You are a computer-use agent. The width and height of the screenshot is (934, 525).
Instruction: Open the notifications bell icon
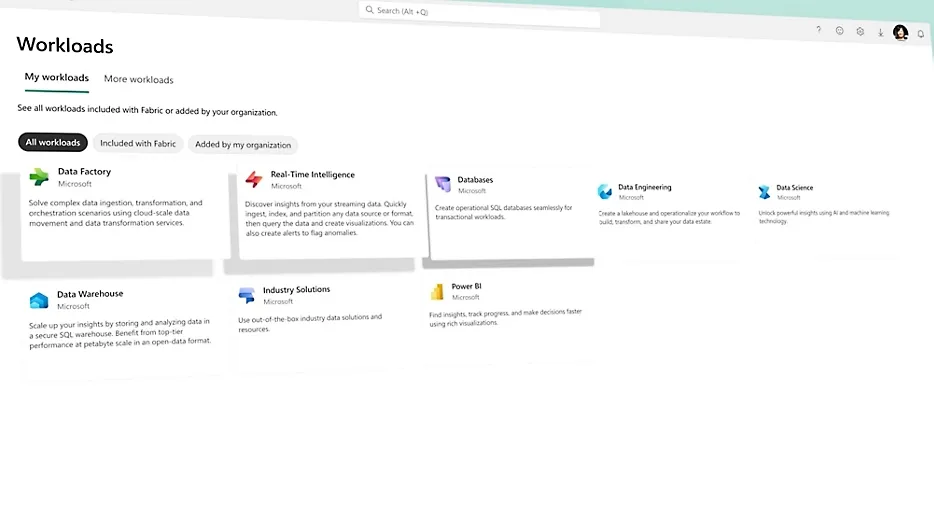tap(921, 34)
